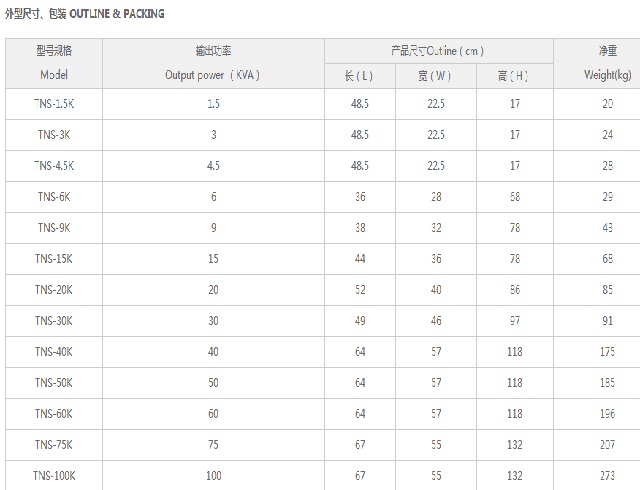This screenshot has height=490, width=640.
Task: Click the TNS-40K row label
Action: coord(54,352)
